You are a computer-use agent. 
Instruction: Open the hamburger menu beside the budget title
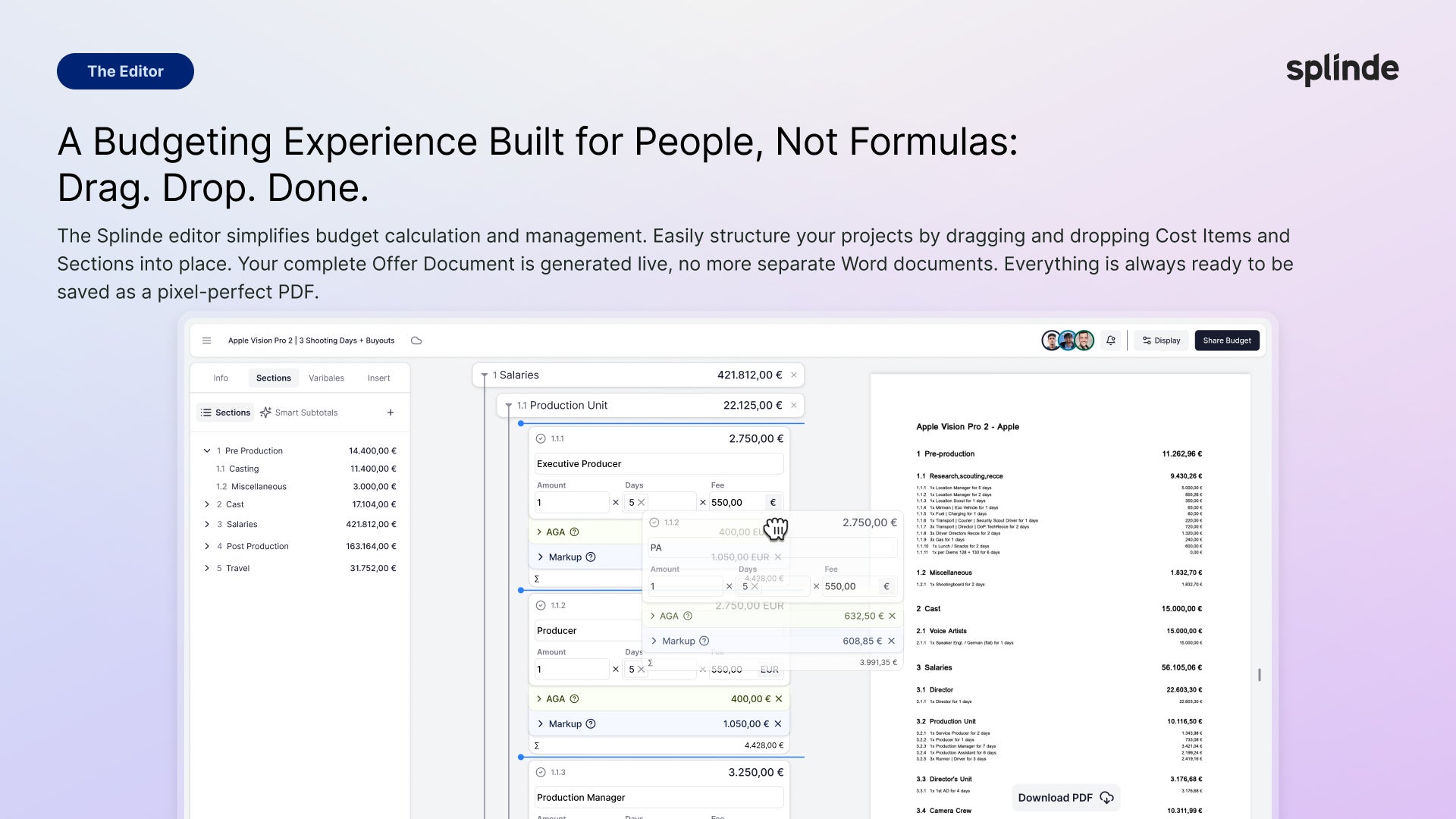[206, 340]
